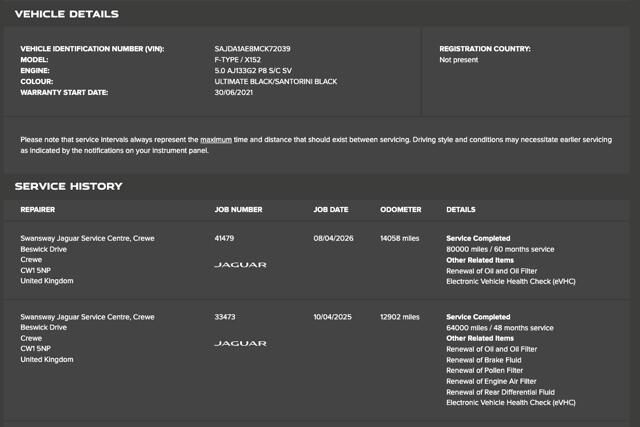Click '80000 miles / 60 months service'
Screen dimensions: 640x427
(500, 249)
